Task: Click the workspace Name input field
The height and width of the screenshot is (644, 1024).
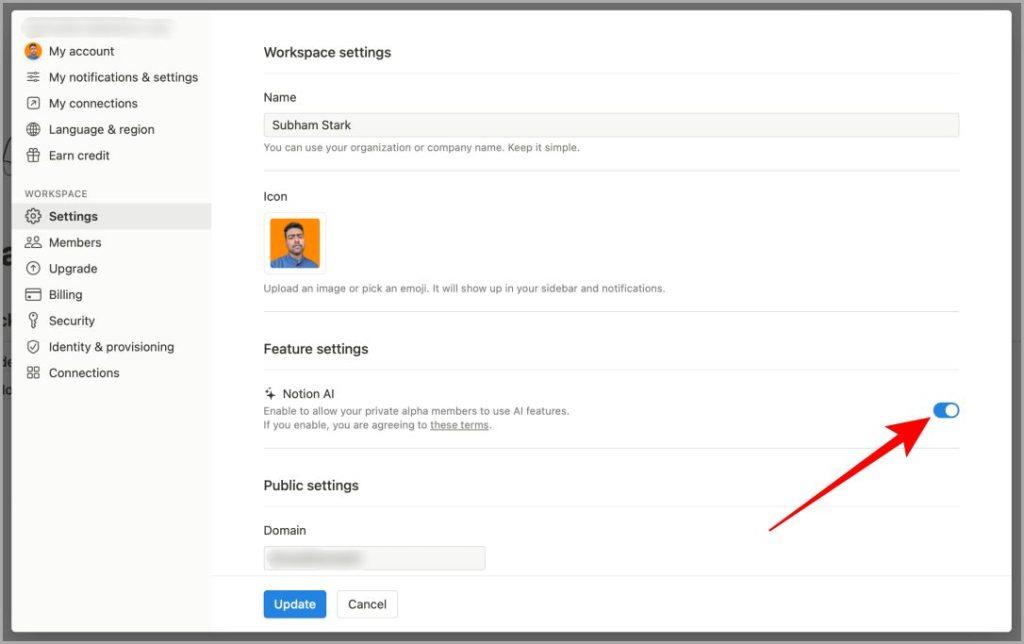Action: [611, 125]
